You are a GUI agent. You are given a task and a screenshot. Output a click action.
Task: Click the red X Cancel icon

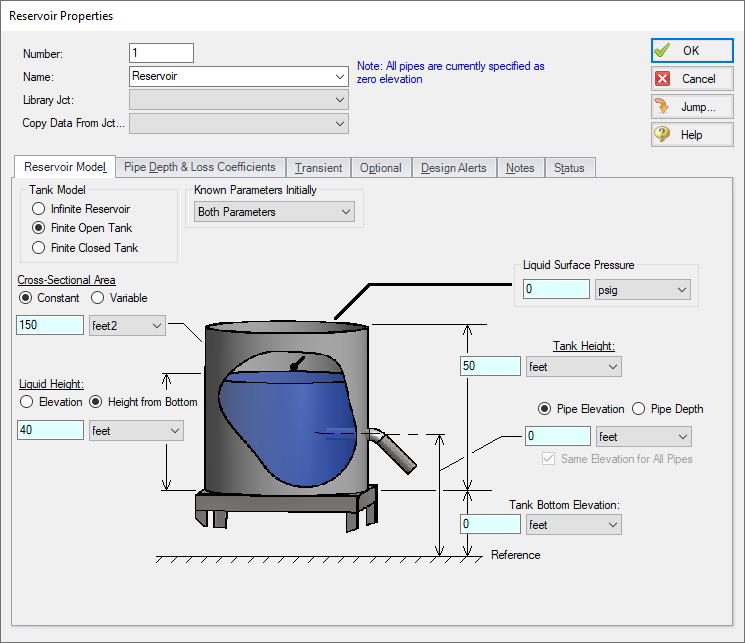[662, 79]
